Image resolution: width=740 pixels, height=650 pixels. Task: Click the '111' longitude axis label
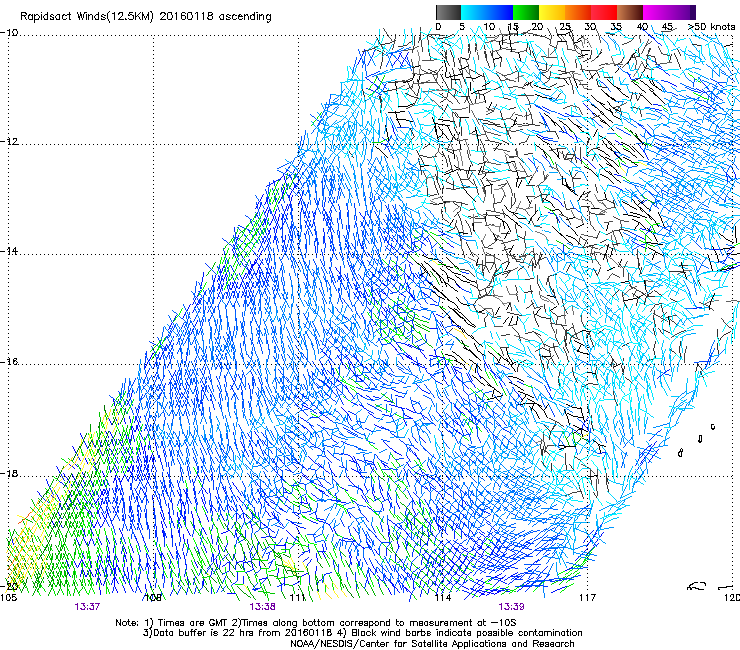297,598
